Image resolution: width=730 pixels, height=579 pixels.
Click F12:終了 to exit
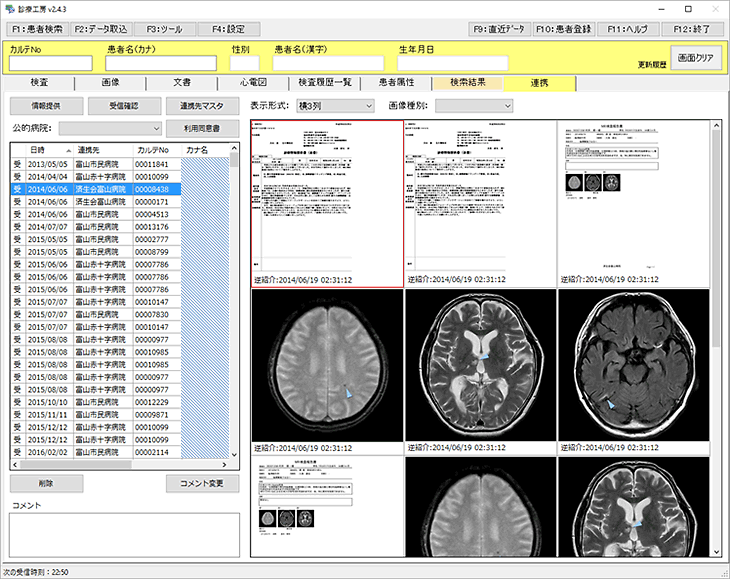pos(692,29)
